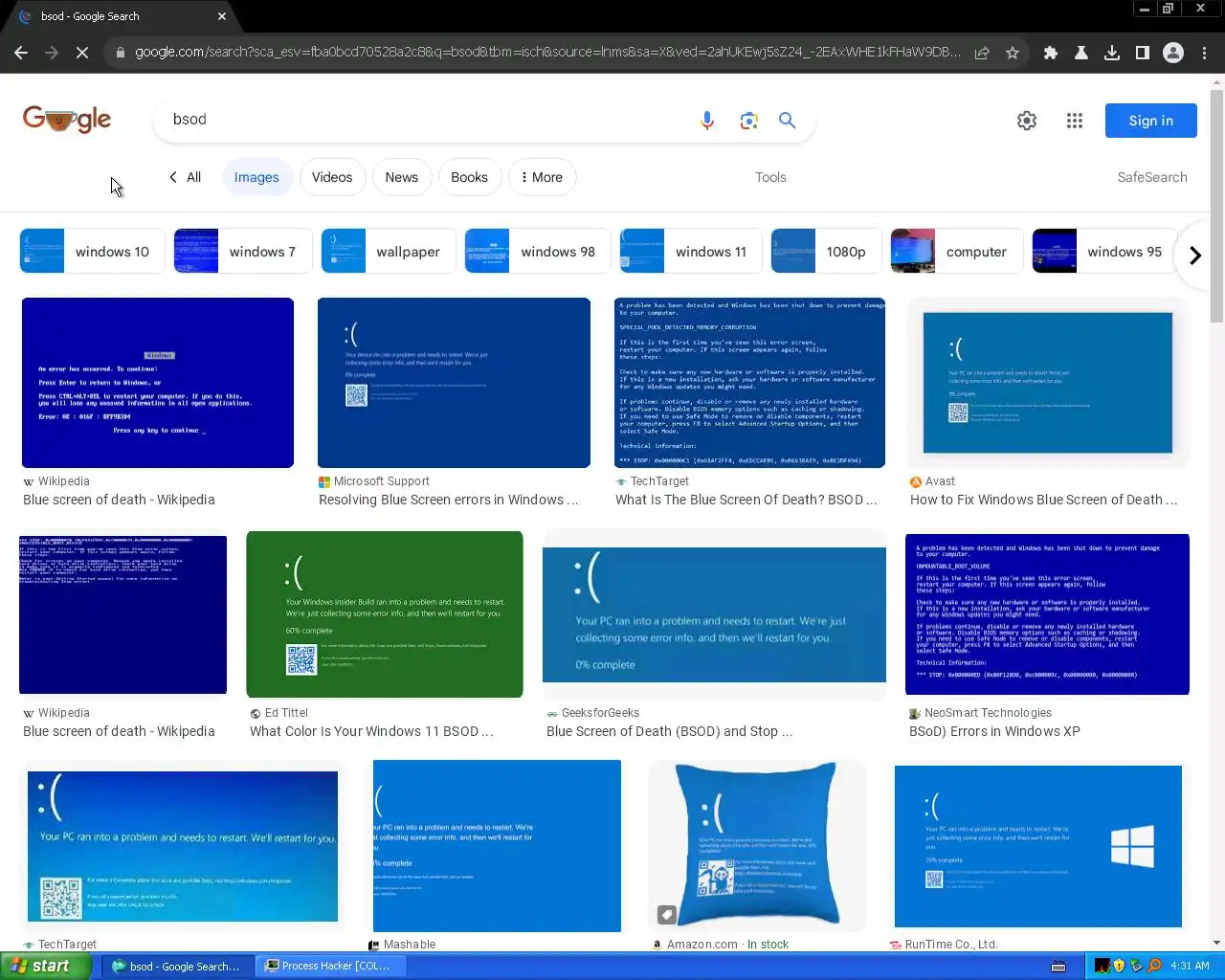The height and width of the screenshot is (980, 1225).
Task: Click the bsod - Google Search taskbar item
Action: tap(178, 966)
